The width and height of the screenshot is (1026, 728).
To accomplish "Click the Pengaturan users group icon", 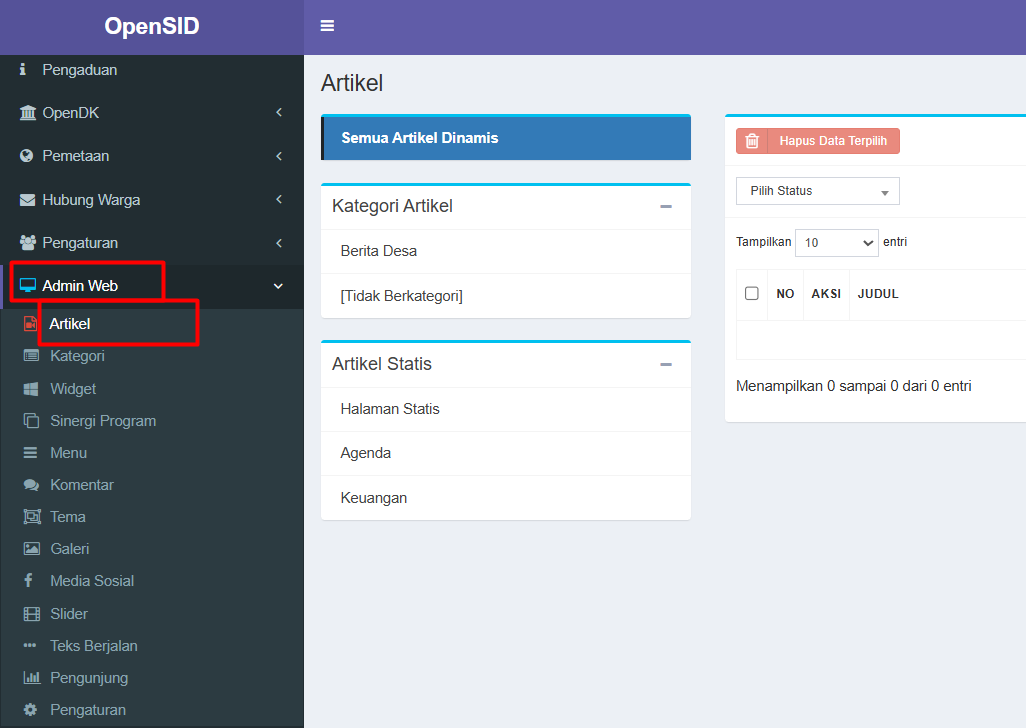I will [27, 243].
